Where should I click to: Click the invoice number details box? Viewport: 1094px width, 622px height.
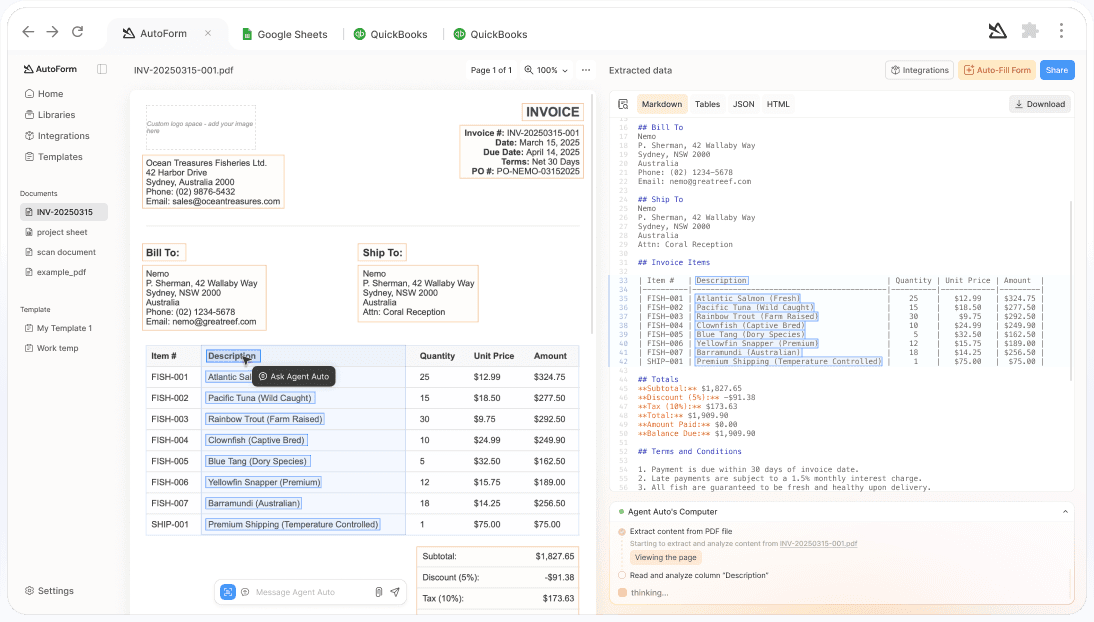(x=521, y=152)
